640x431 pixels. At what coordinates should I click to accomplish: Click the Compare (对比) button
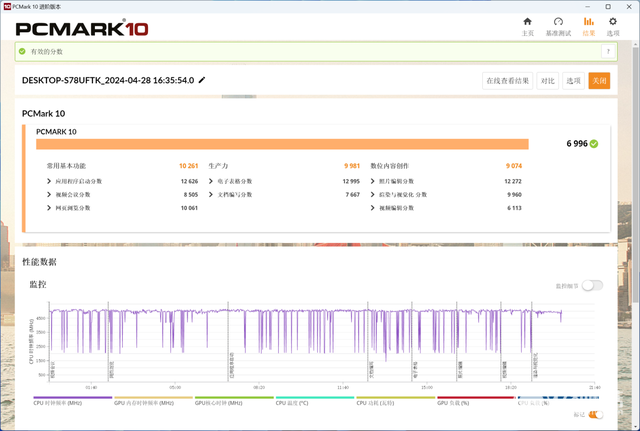[x=547, y=81]
